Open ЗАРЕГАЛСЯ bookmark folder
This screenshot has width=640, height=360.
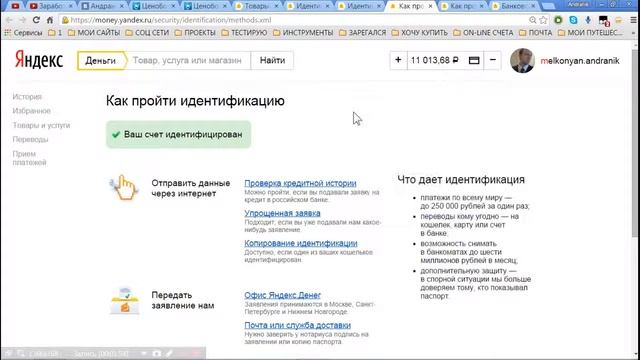[362, 33]
